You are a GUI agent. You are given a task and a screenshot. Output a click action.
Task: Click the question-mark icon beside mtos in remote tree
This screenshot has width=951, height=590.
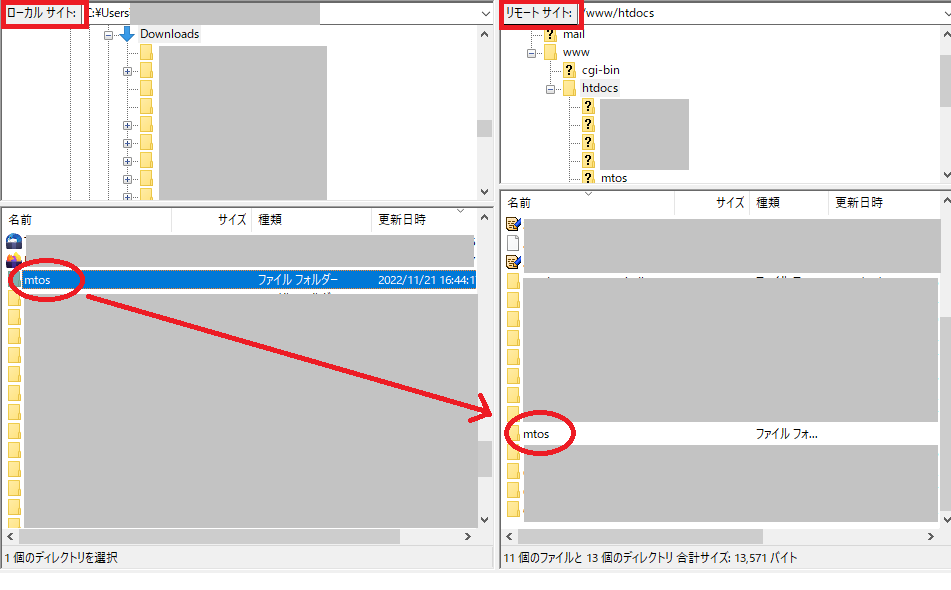click(588, 178)
